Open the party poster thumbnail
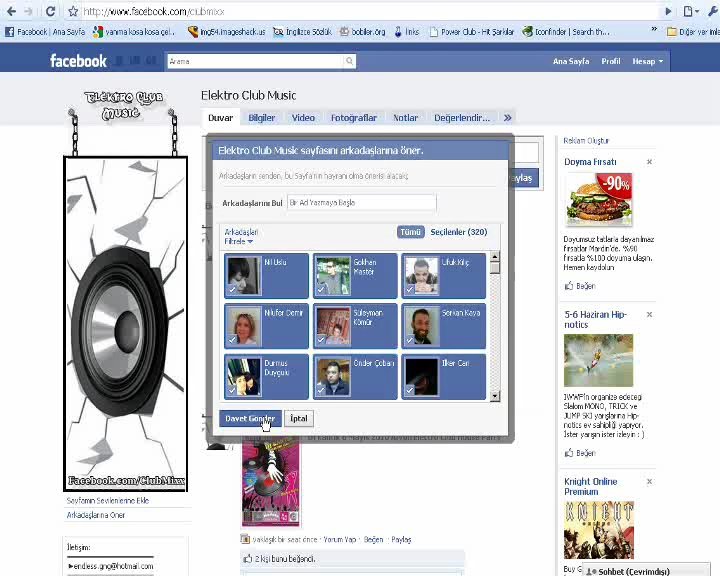Viewport: 720px width, 576px height. 271,481
